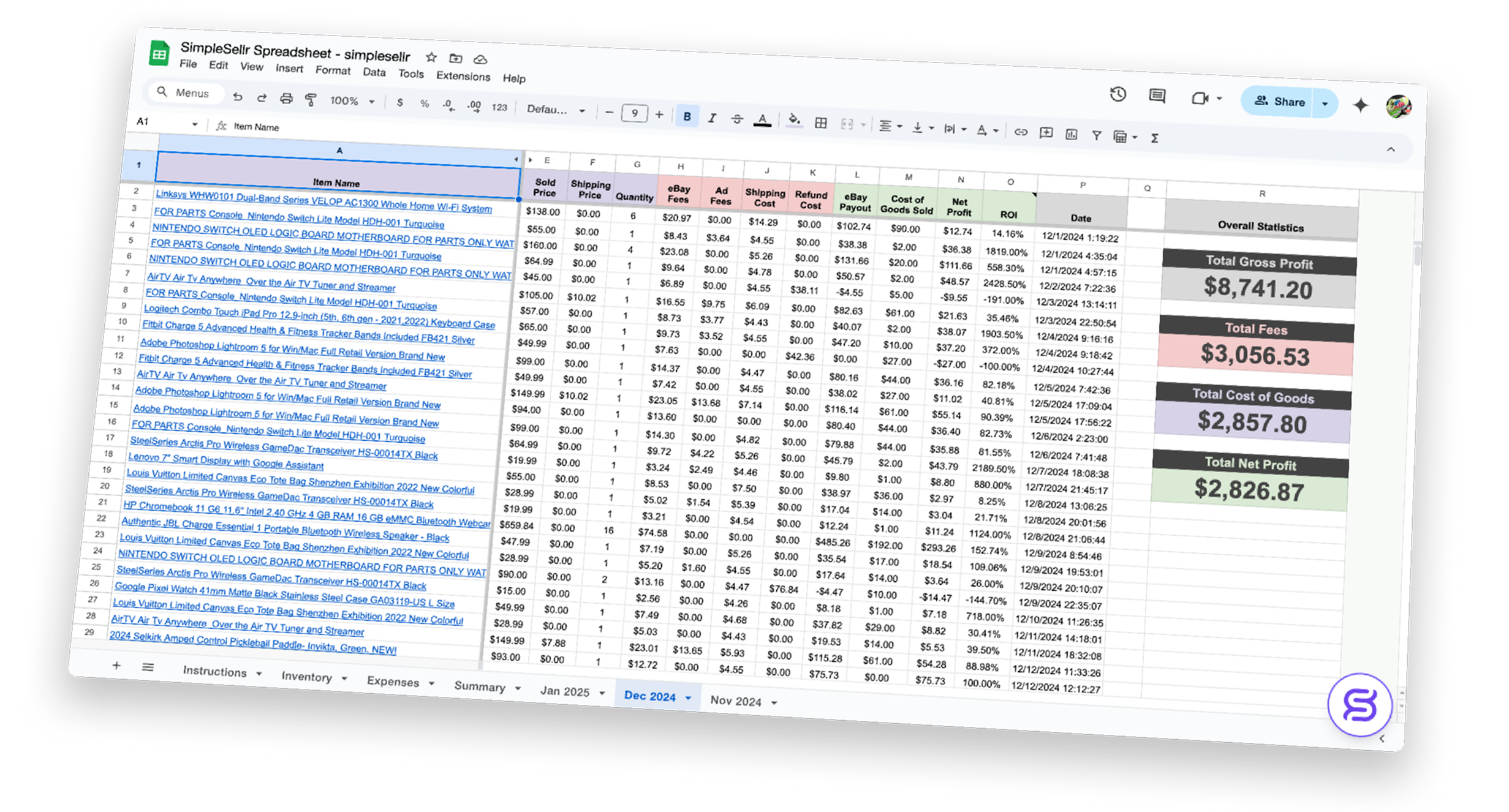
Task: Switch to the Nov 2024 sheet tab
Action: pos(735,701)
